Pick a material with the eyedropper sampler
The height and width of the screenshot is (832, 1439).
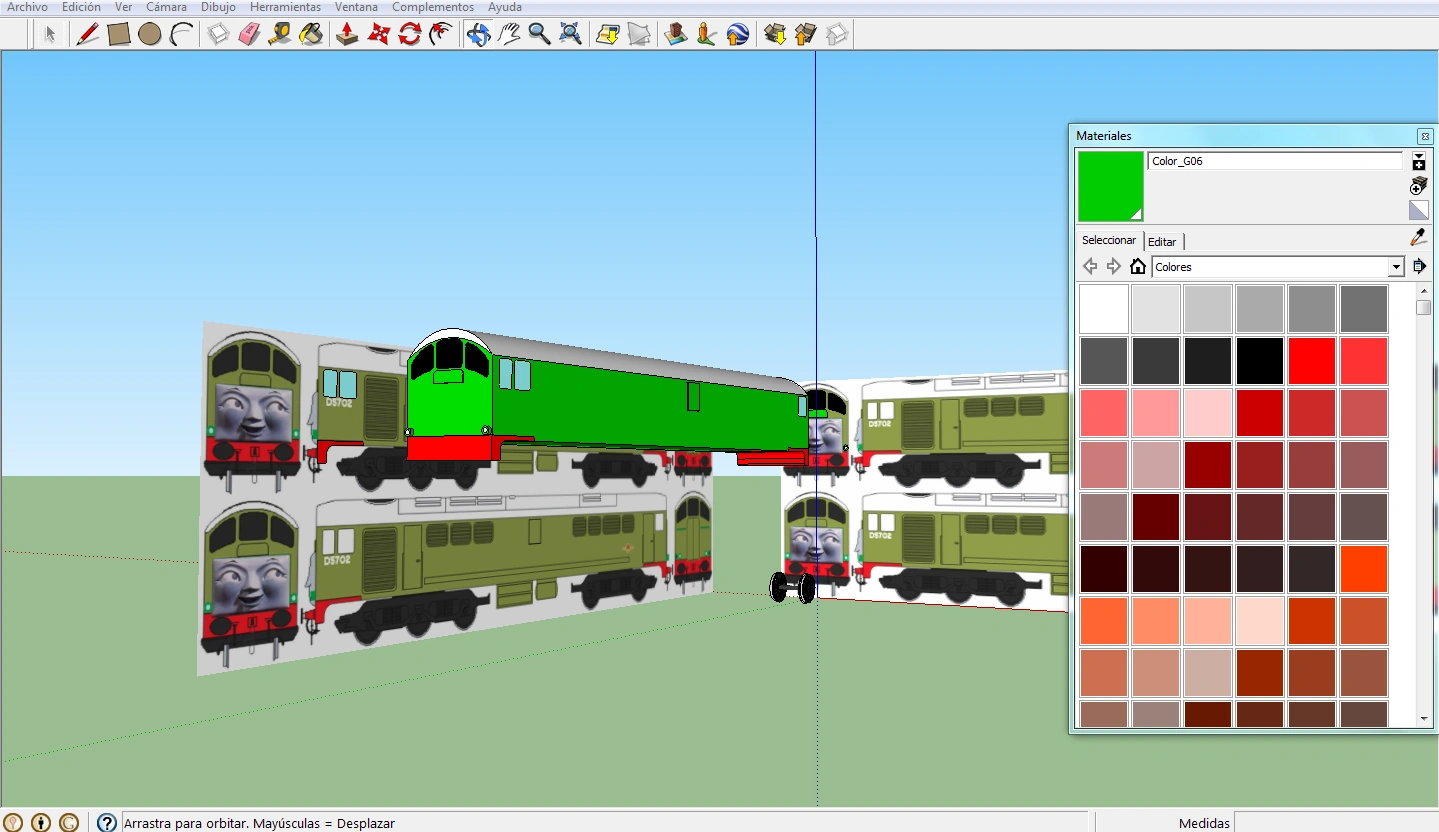1417,237
